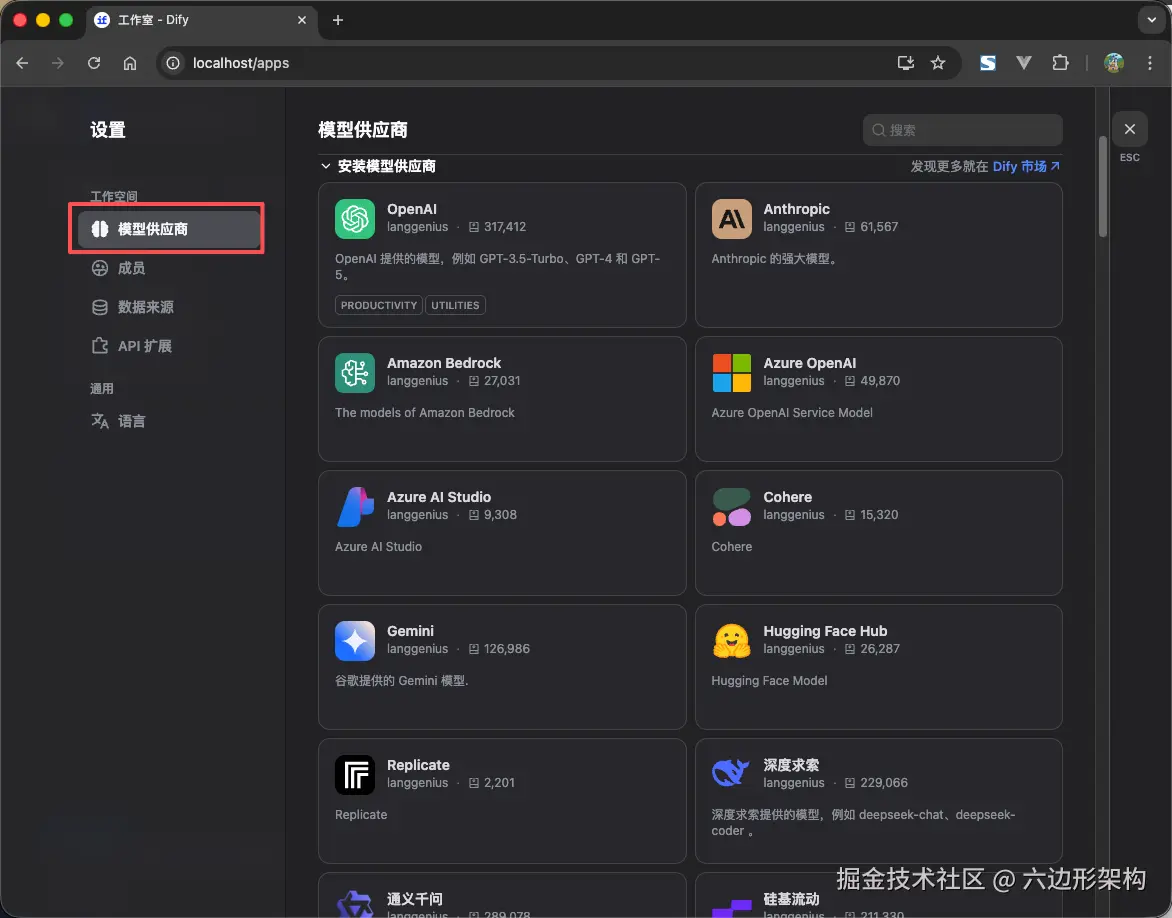Click the Azure AI Studio logo
Screen dimensions: 1172x918
click(x=355, y=507)
